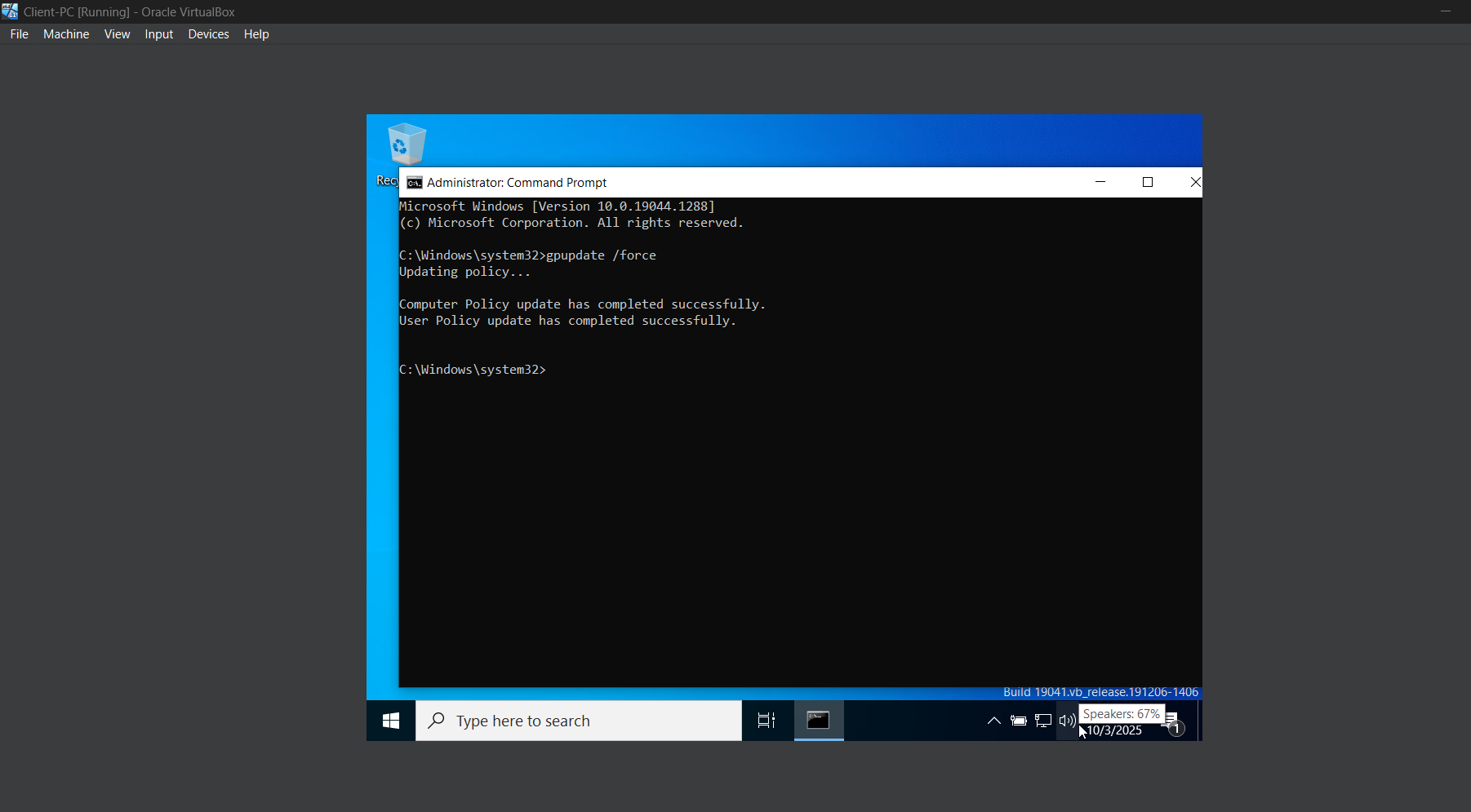This screenshot has width=1471, height=812.
Task: Open the Recycle Bin desktop icon
Action: tap(406, 145)
